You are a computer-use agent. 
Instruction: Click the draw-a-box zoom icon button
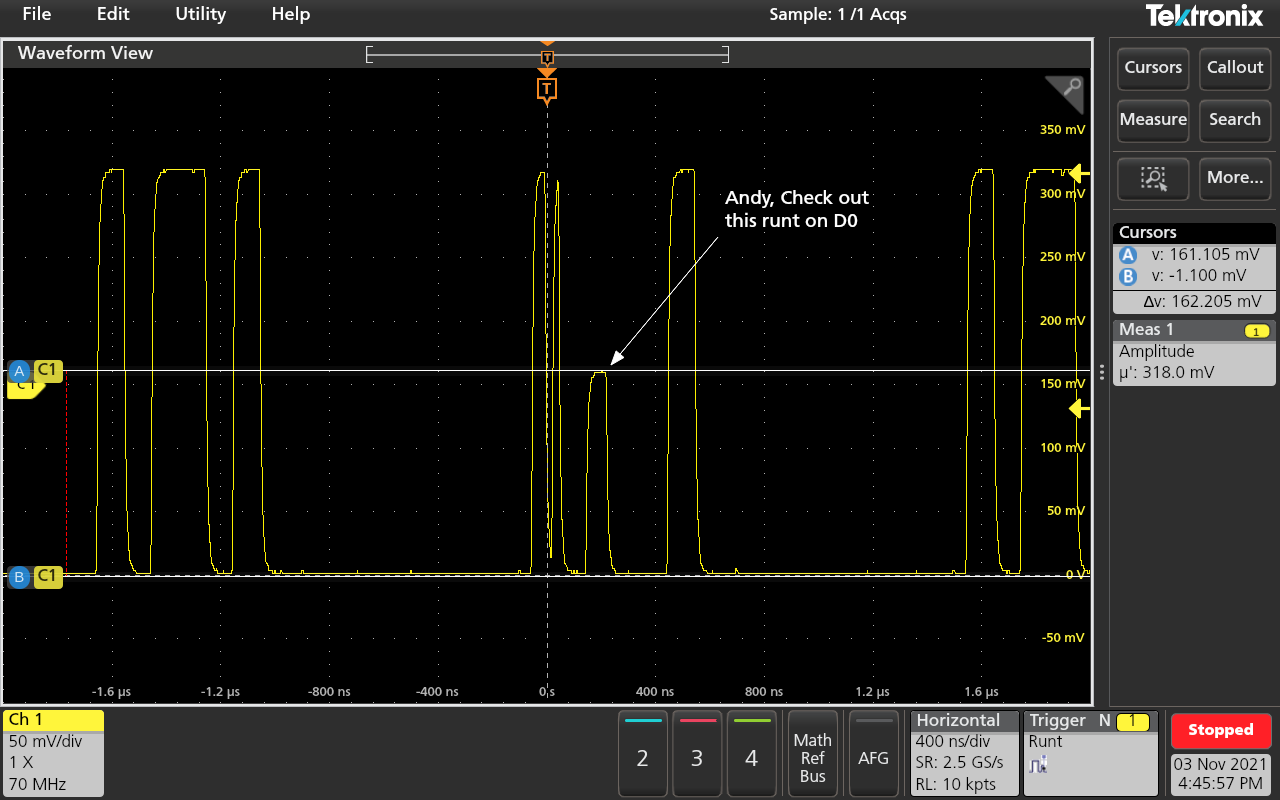point(1153,178)
